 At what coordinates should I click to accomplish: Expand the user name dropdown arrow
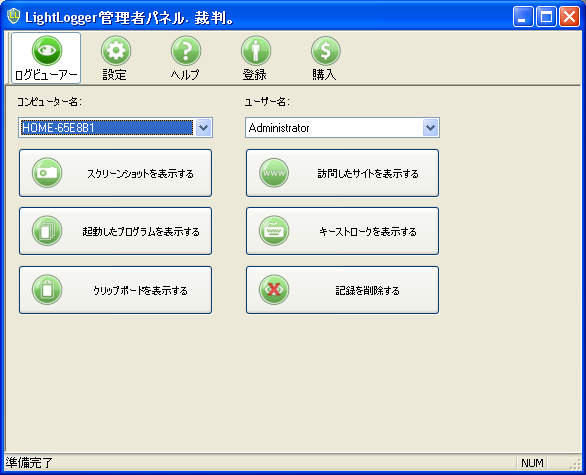[430, 128]
